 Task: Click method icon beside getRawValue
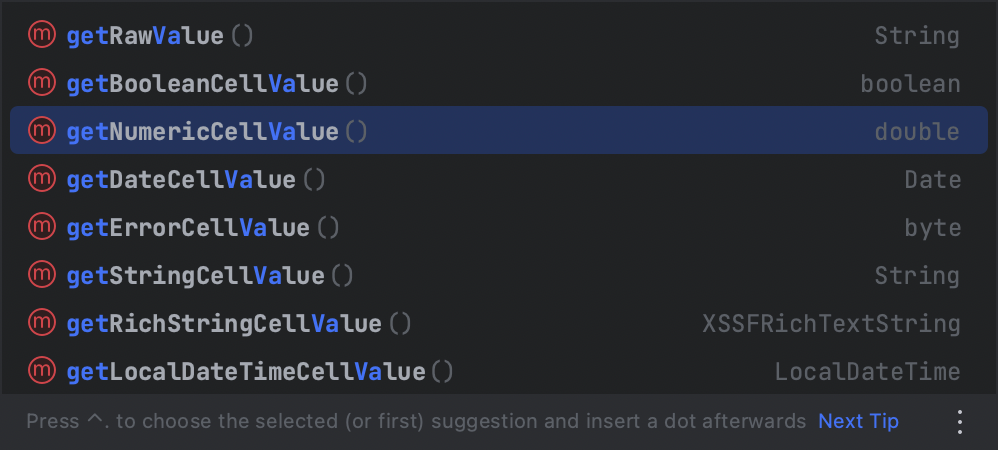click(41, 36)
